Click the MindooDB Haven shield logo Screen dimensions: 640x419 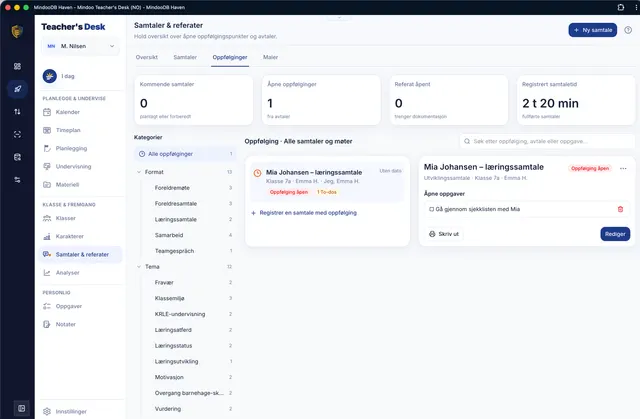tap(17, 31)
